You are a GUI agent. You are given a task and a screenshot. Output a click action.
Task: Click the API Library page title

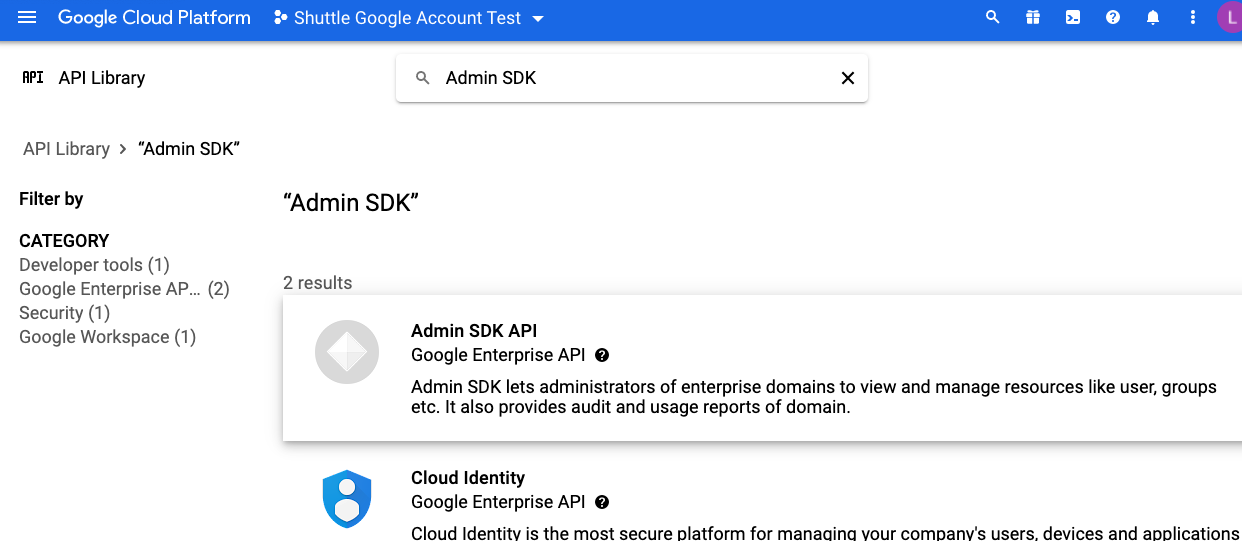click(102, 78)
